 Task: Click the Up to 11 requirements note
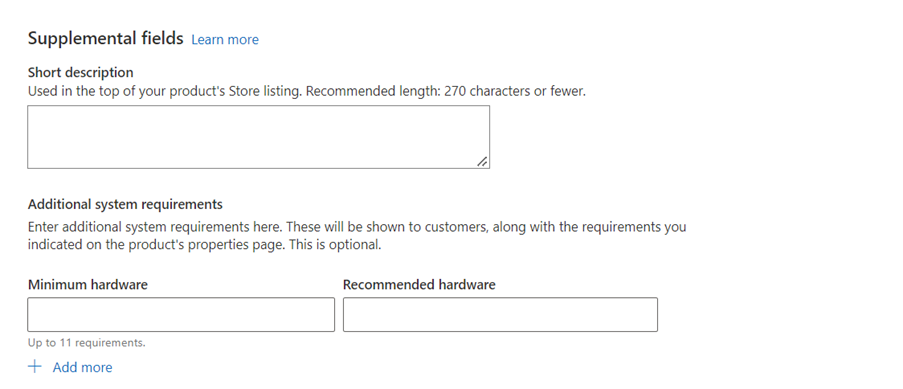(86, 342)
